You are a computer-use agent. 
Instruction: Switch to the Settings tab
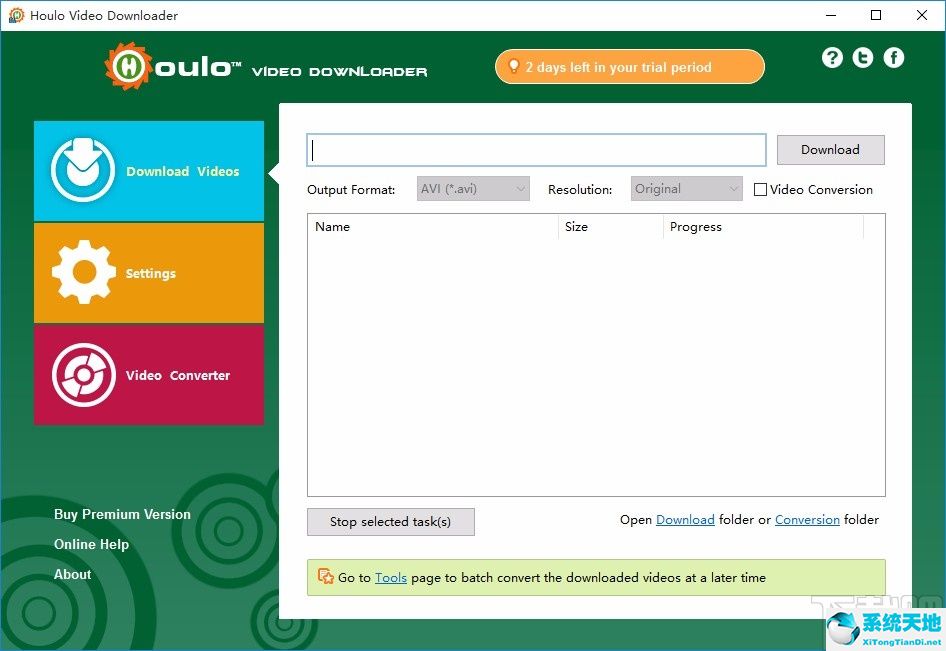pos(149,273)
